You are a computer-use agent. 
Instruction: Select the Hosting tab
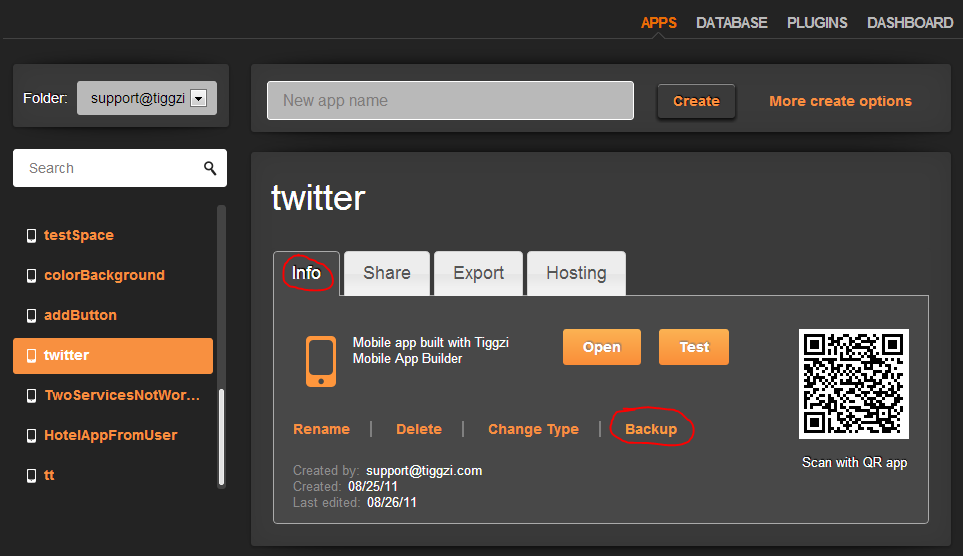coord(576,273)
